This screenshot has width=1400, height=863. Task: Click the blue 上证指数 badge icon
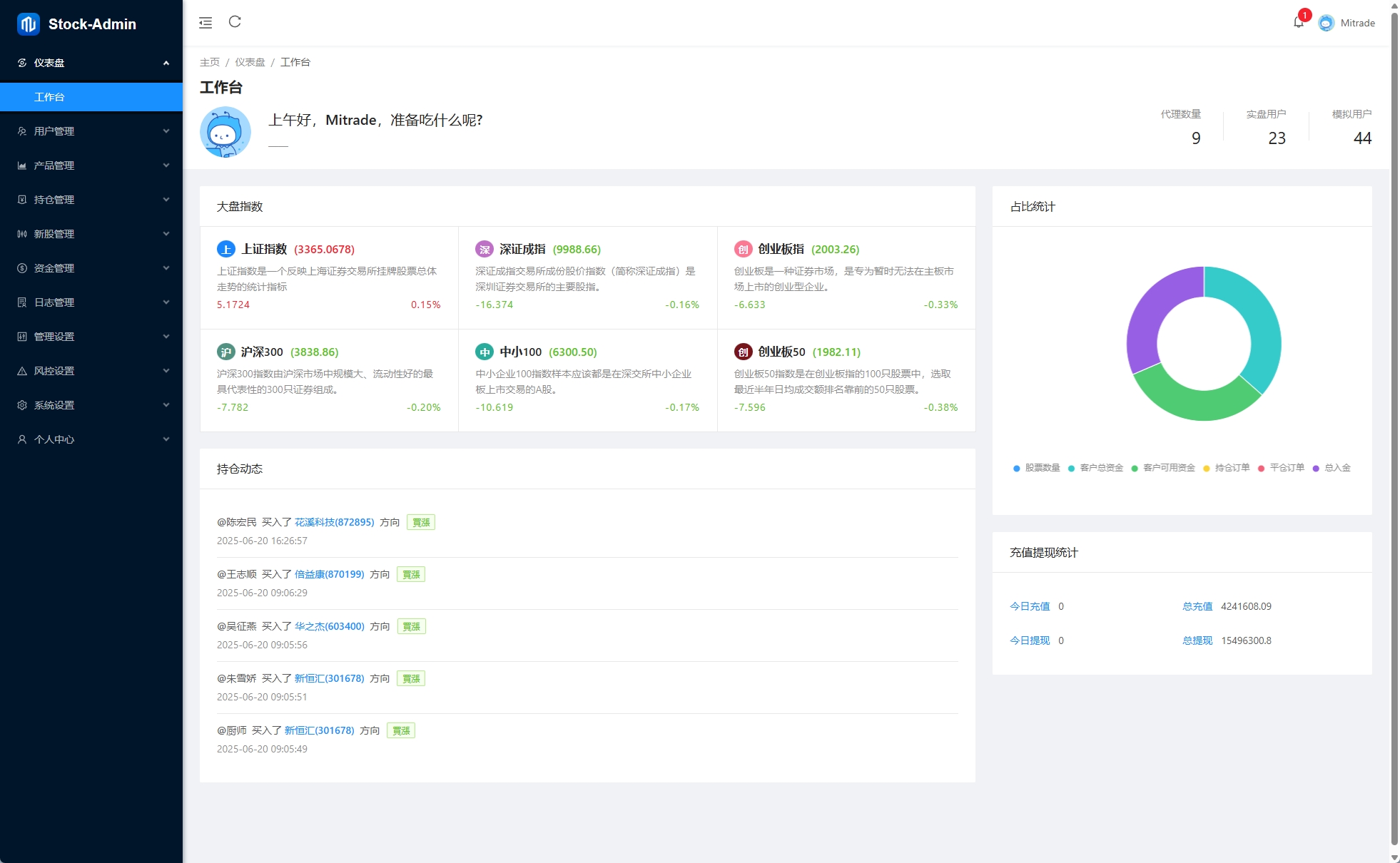(x=225, y=249)
